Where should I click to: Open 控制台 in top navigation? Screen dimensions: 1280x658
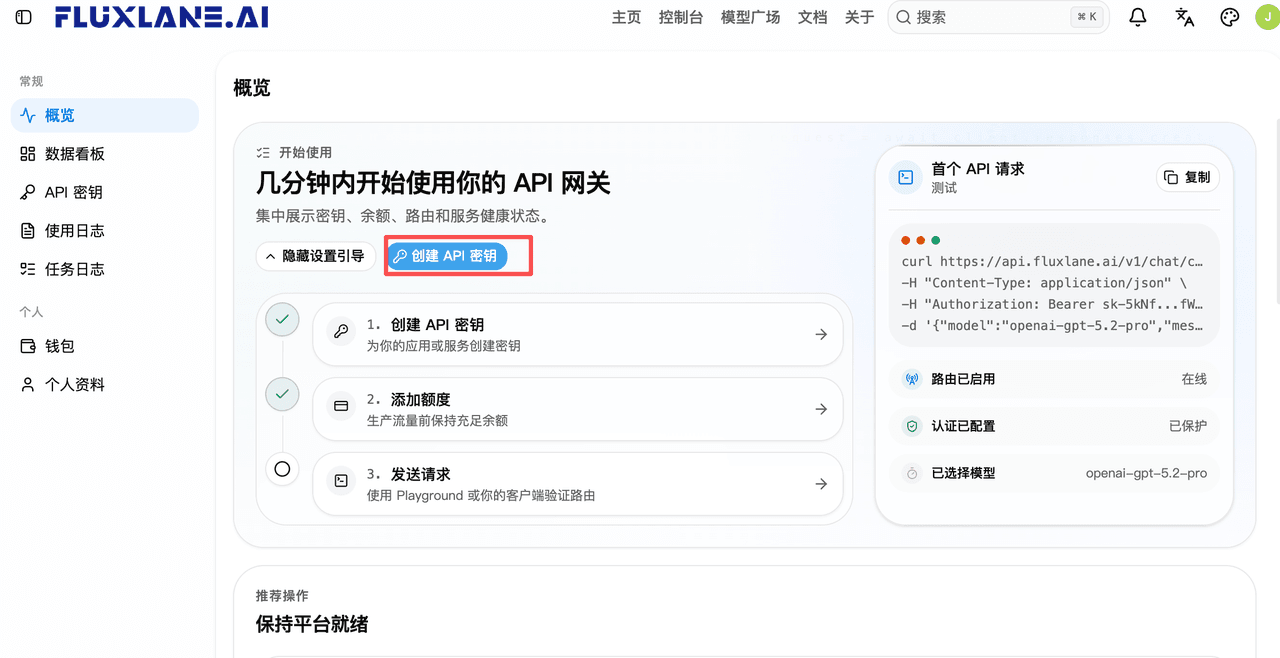coord(681,17)
